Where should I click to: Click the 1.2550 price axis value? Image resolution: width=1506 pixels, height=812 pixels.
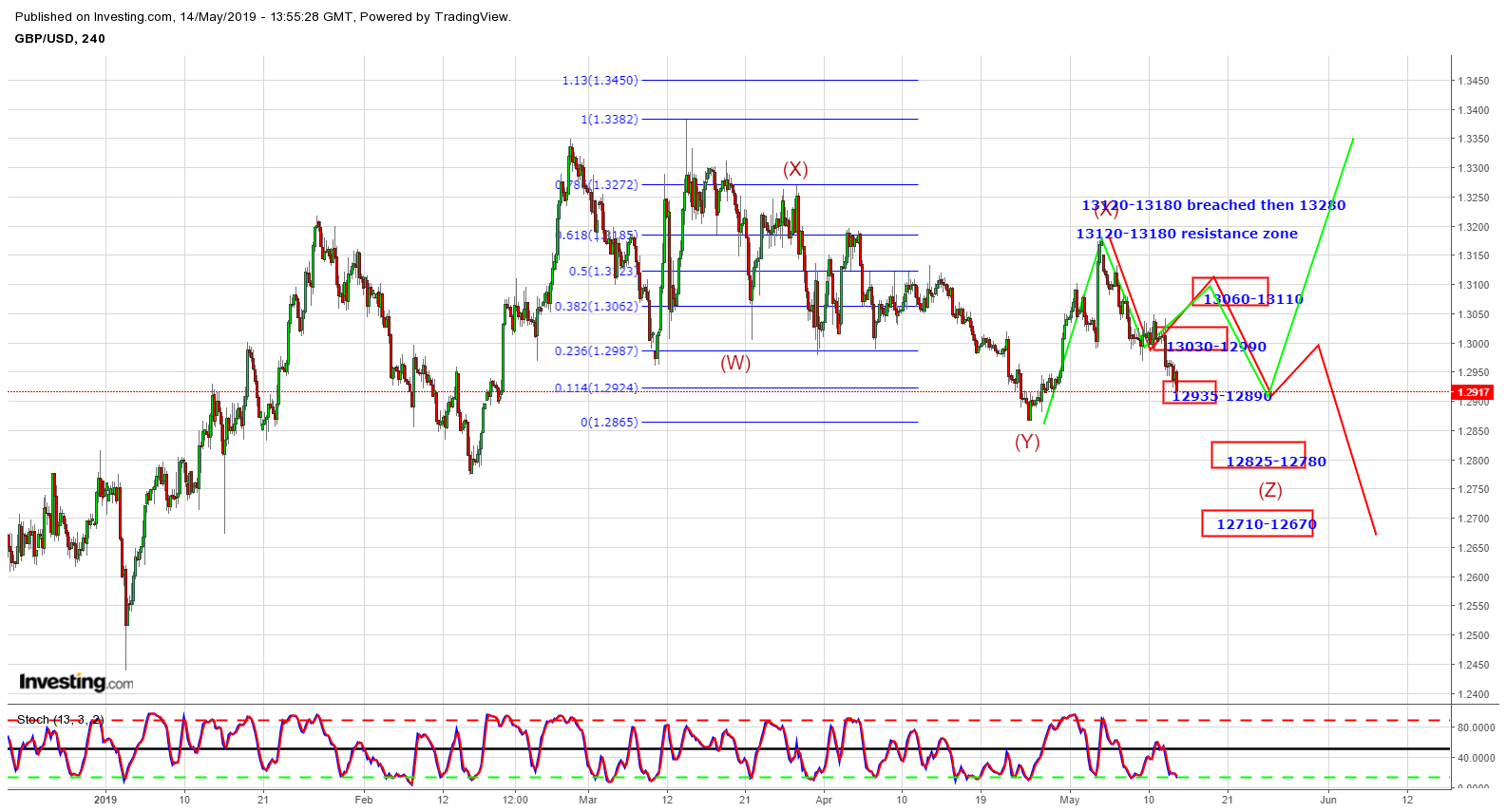click(x=1474, y=606)
